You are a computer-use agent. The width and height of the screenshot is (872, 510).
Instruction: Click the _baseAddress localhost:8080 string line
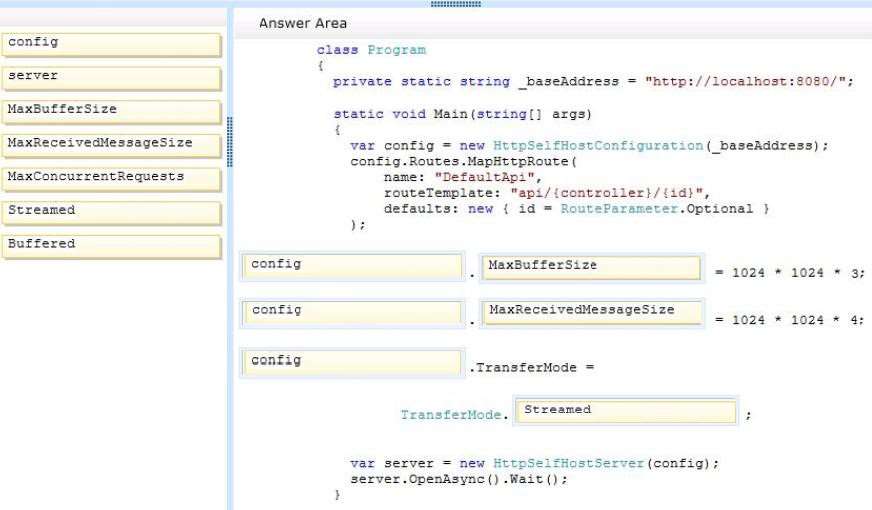pos(593,82)
